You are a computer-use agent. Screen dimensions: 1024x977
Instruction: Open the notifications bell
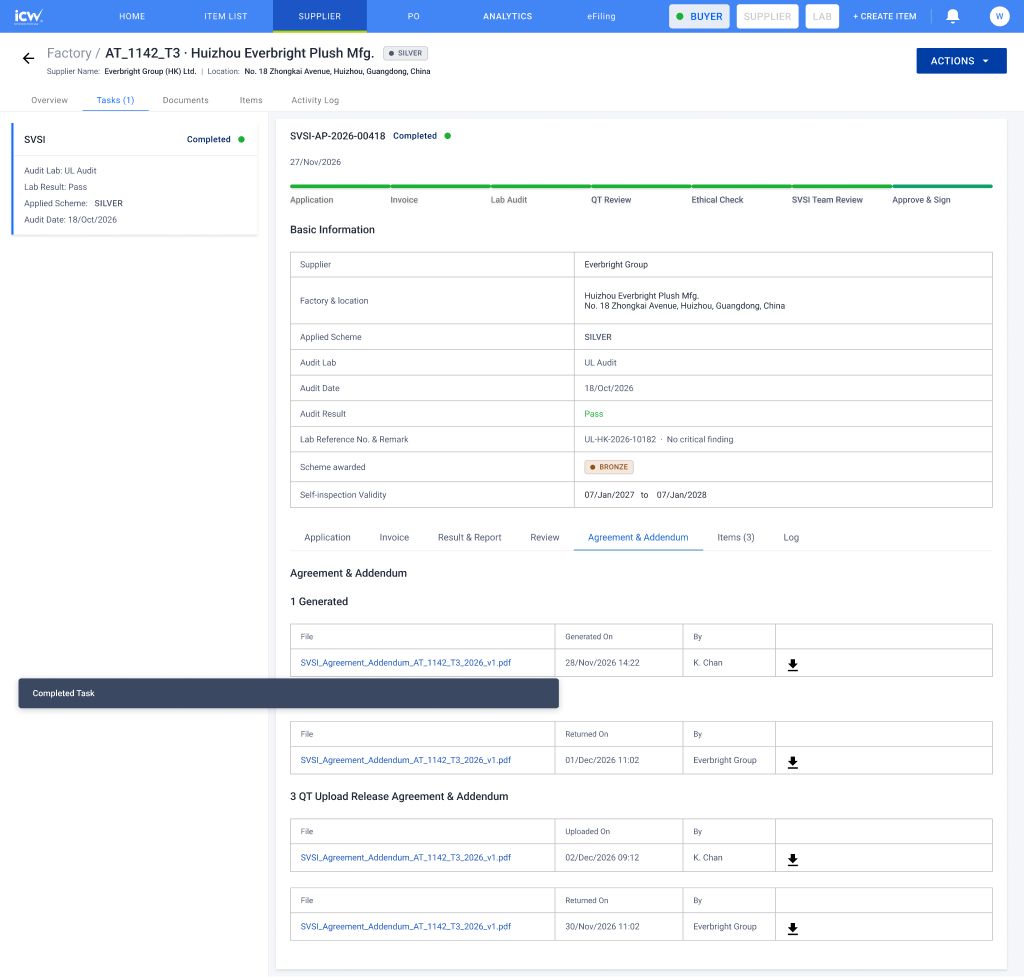[x=953, y=16]
